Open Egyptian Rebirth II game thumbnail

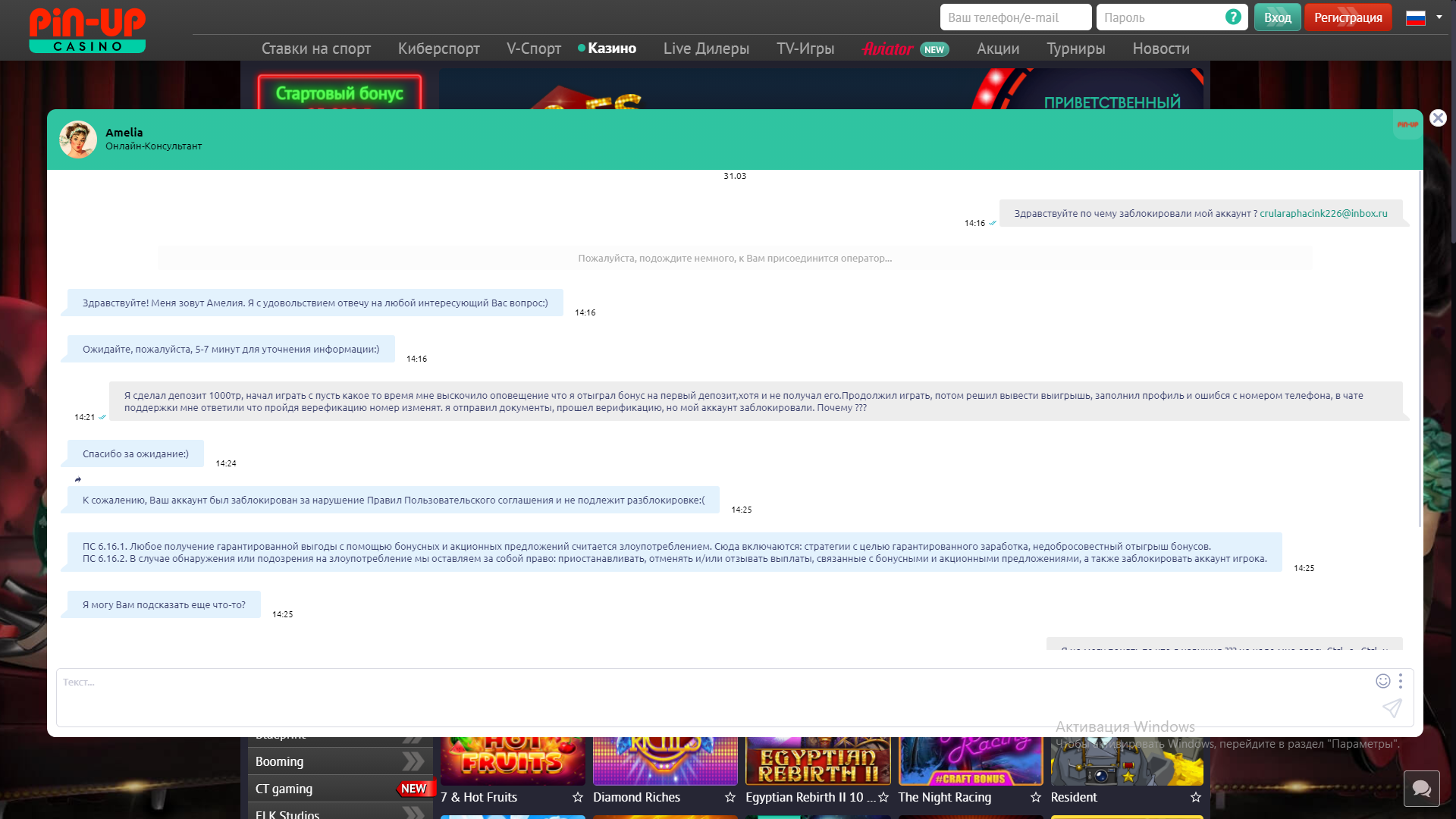[x=818, y=761]
